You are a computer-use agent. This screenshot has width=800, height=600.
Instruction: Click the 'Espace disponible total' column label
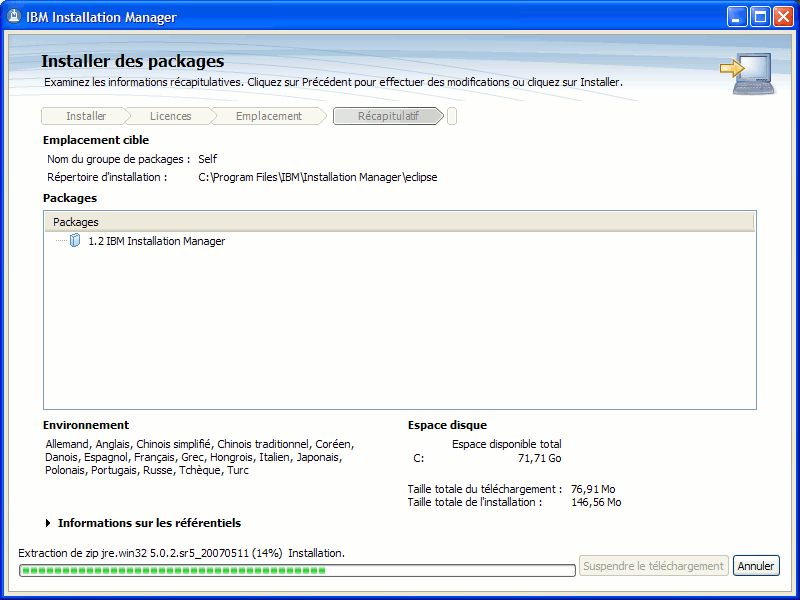[507, 444]
